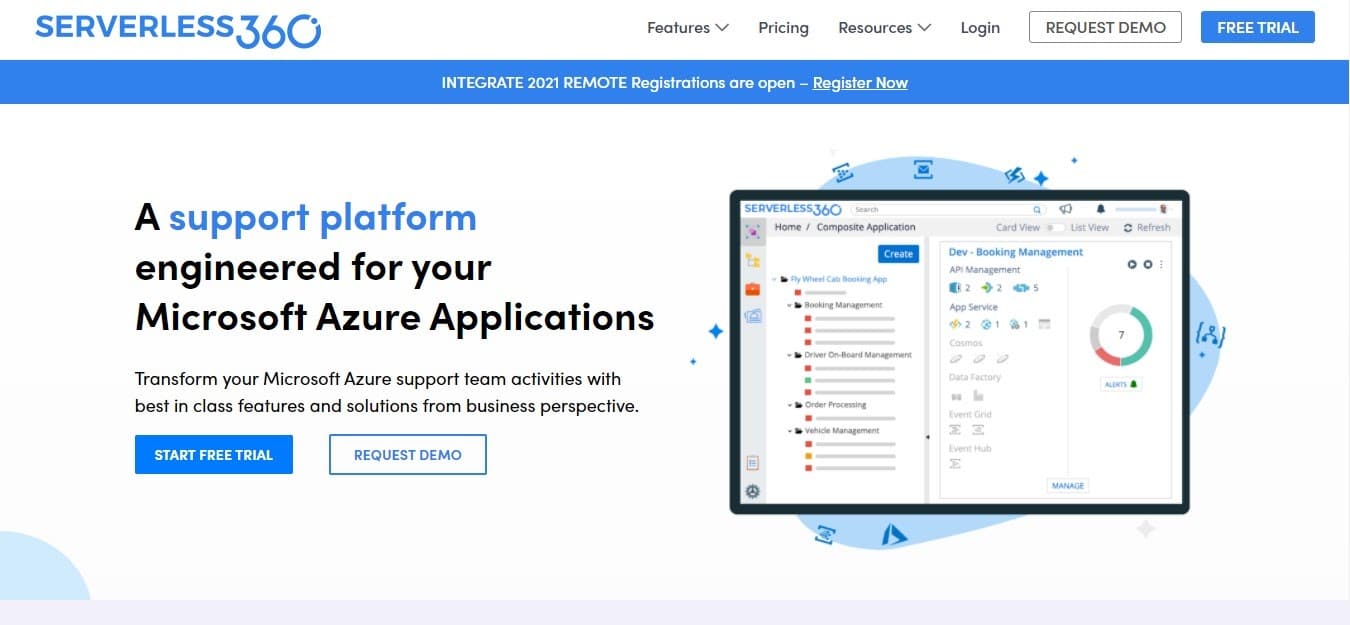1350x625 pixels.
Task: Open the three-dot menu on the card
Action: [1161, 264]
